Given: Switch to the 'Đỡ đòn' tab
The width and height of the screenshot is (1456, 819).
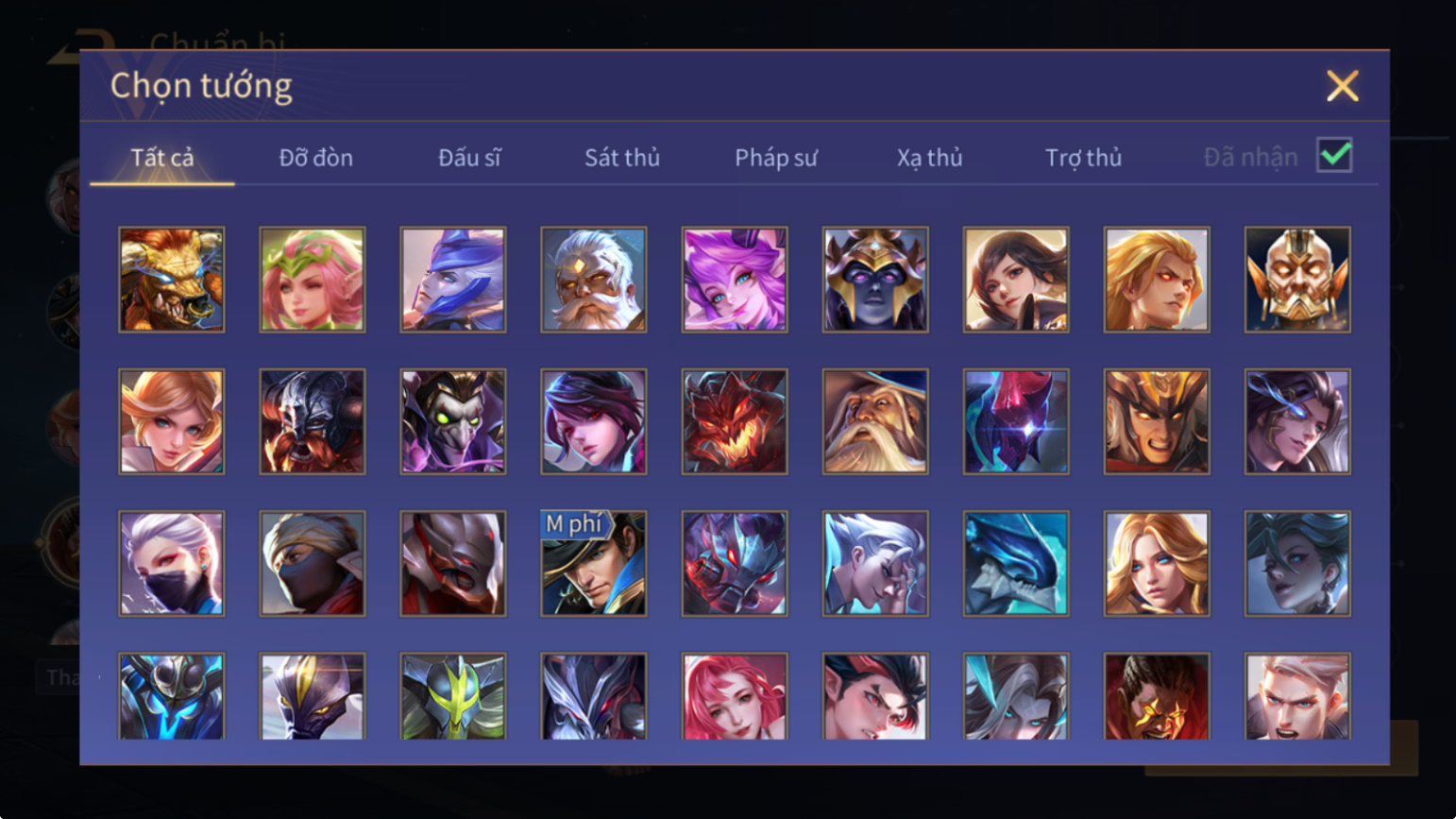Looking at the screenshot, I should click(x=315, y=158).
